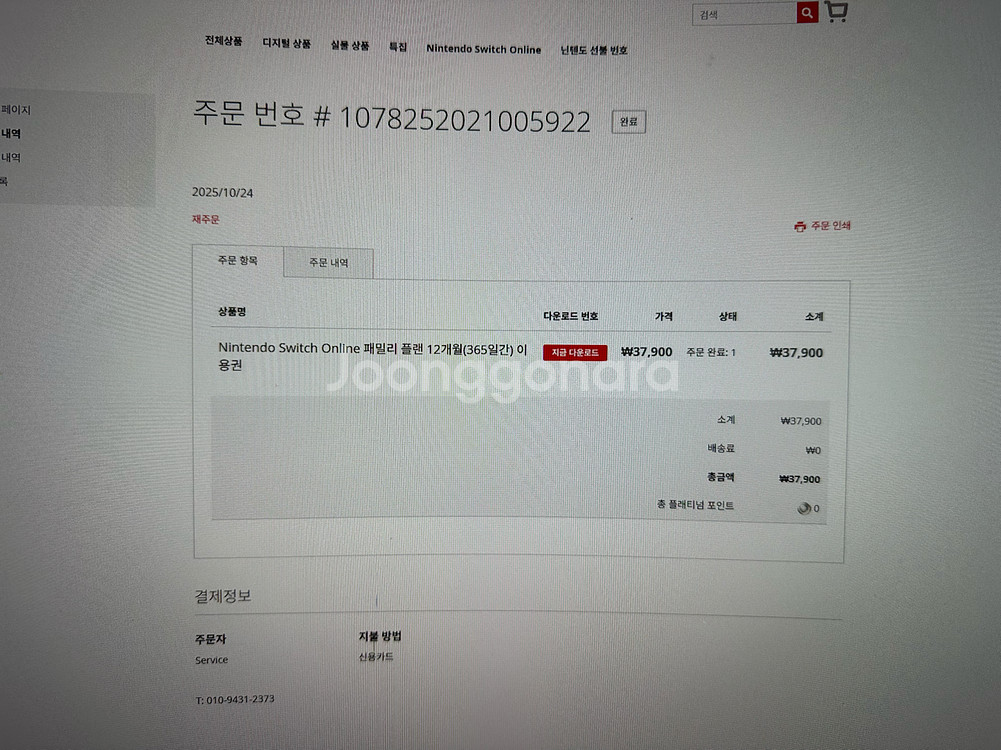Select the 페이지 item in left sidebar
This screenshot has height=750, width=1001.
click(16, 110)
